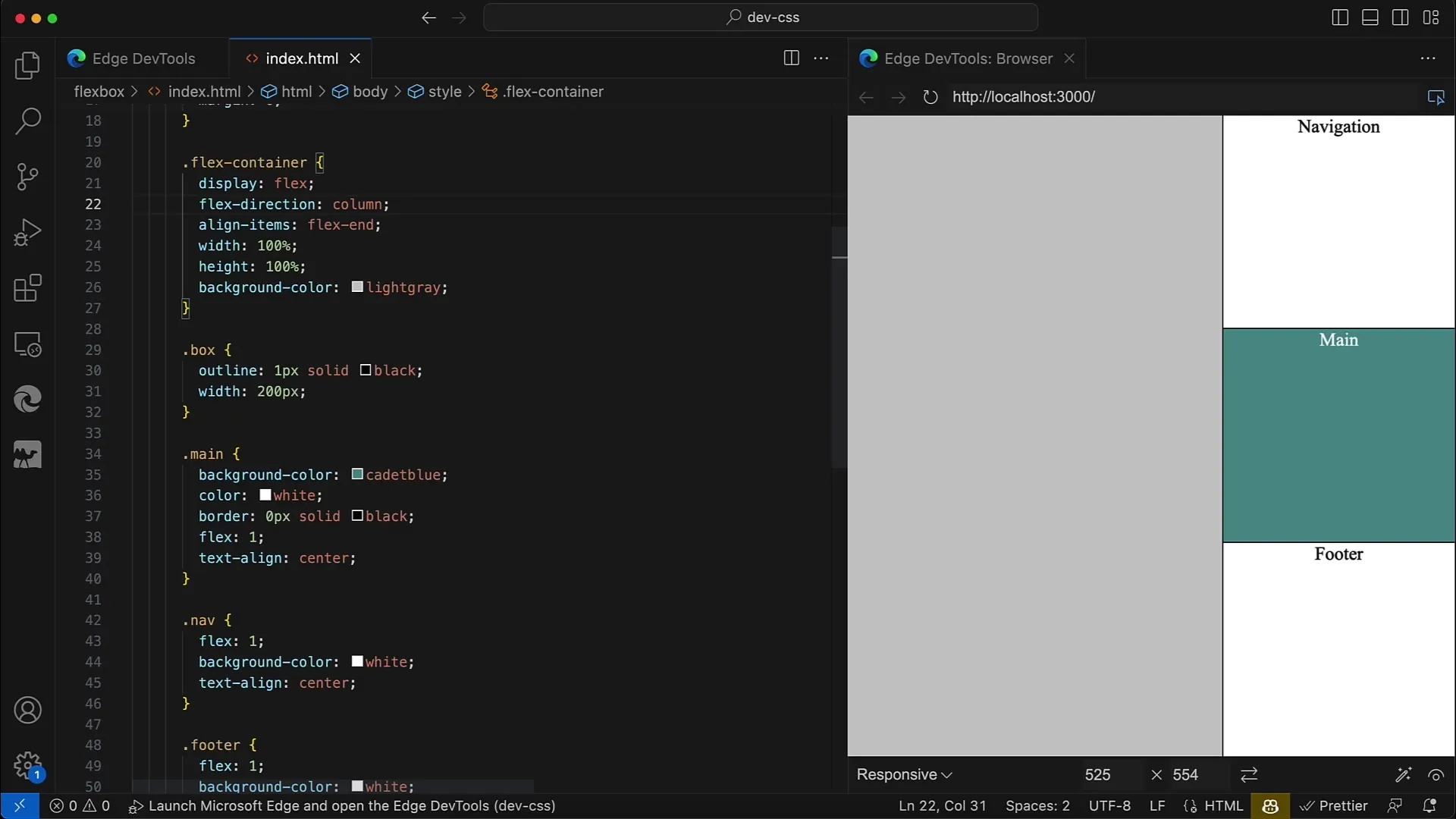Click the Prettier formatter button in status bar
Screen dimensions: 1456x819
click(x=1333, y=805)
